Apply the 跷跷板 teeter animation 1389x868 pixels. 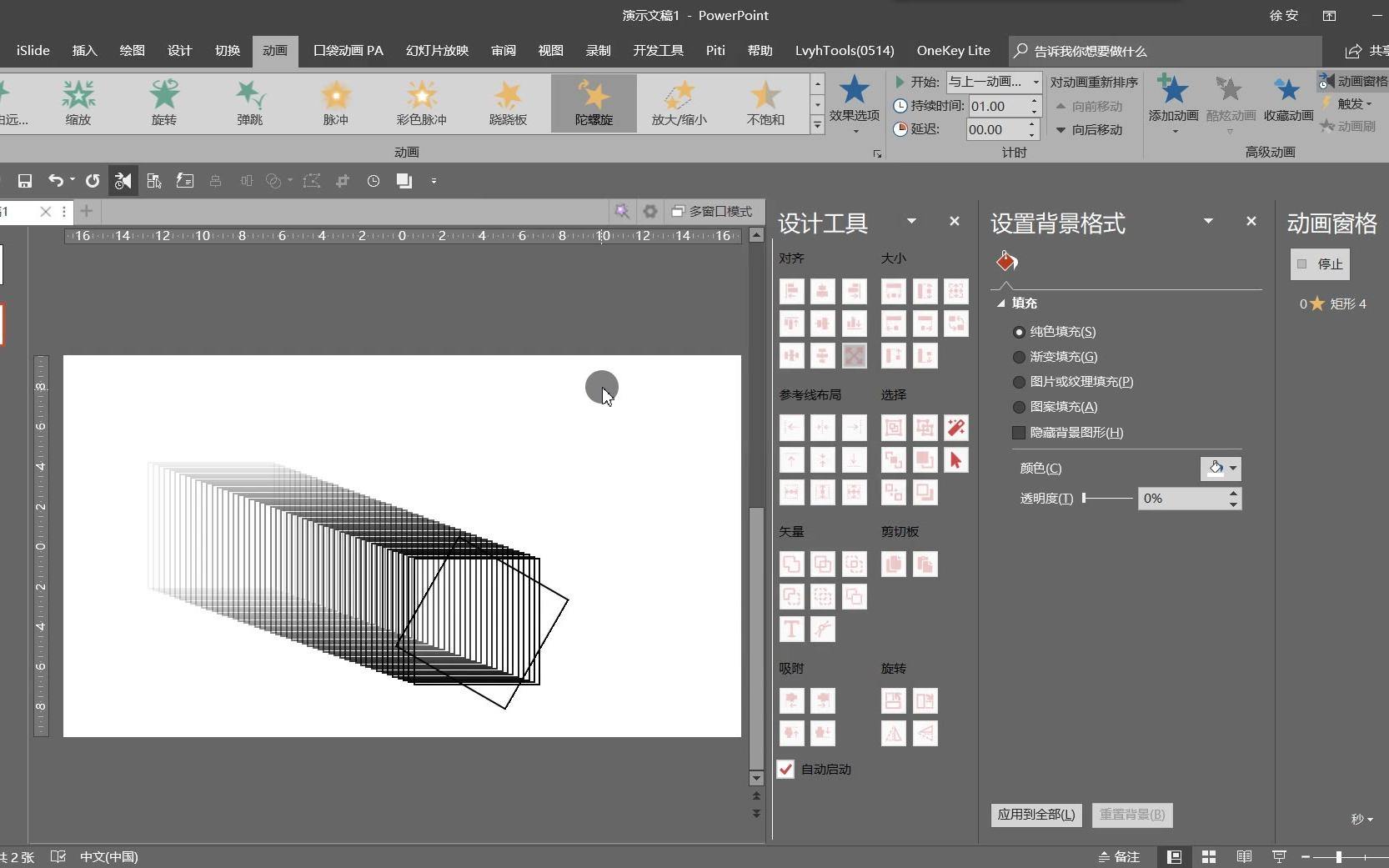coord(508,103)
